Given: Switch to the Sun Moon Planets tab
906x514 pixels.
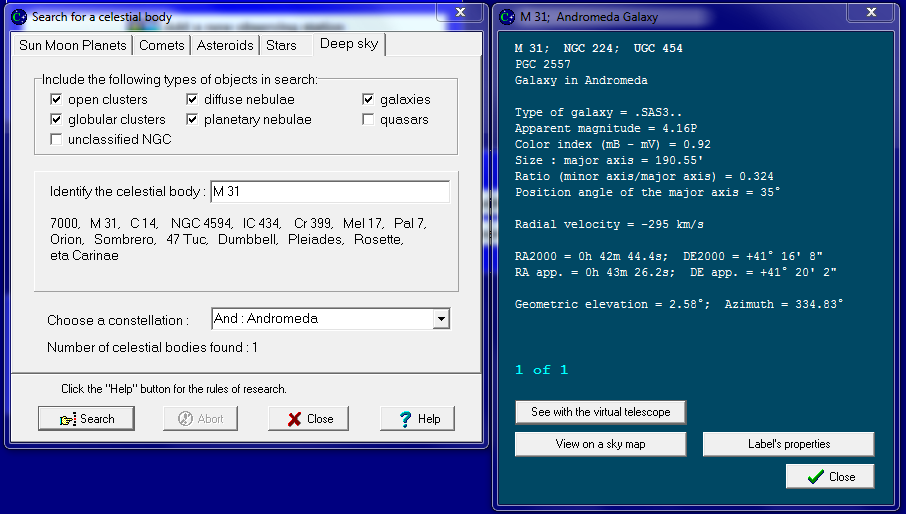Looking at the screenshot, I should pos(73,46).
